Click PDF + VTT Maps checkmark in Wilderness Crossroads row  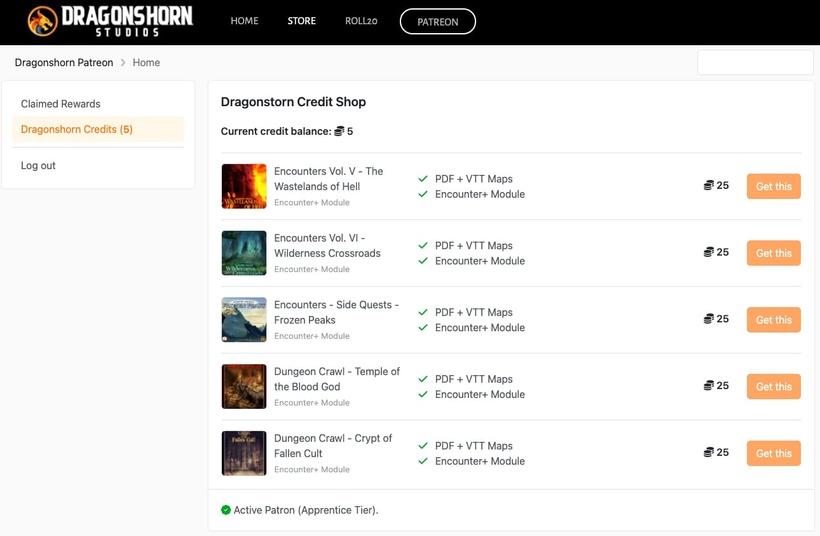423,245
